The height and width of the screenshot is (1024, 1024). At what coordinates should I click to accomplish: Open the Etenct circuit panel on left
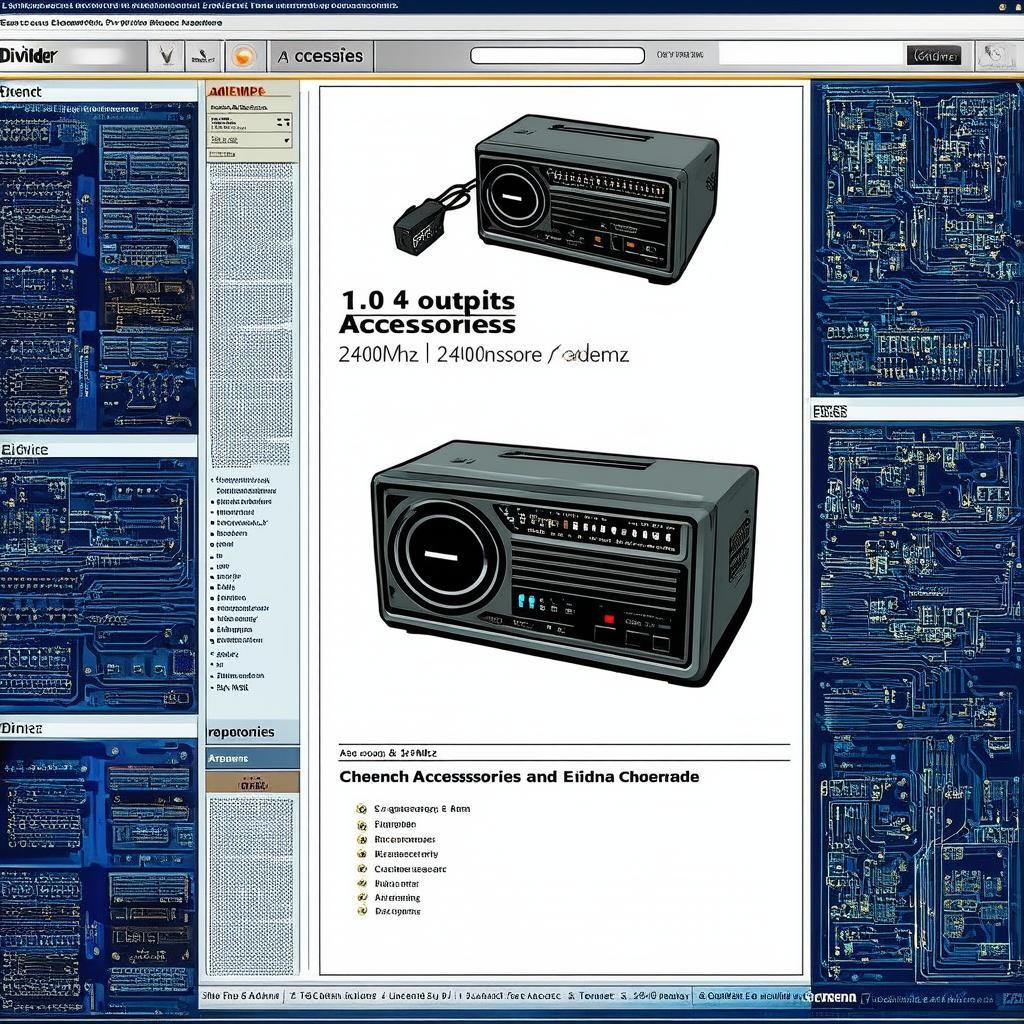(x=98, y=265)
